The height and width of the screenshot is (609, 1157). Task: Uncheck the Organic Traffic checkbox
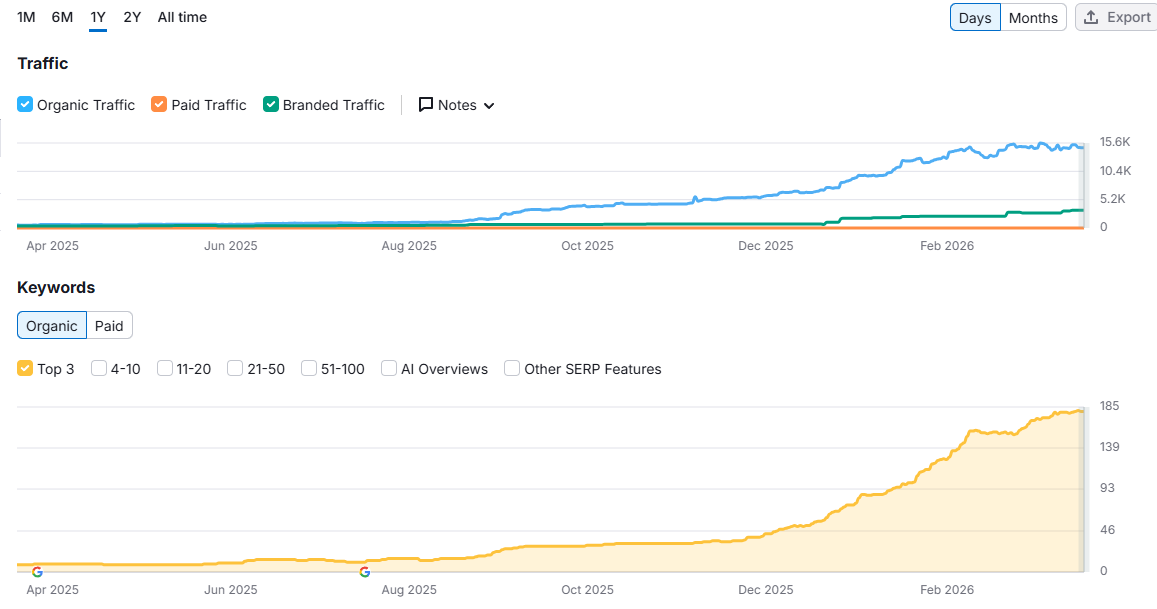click(x=25, y=105)
